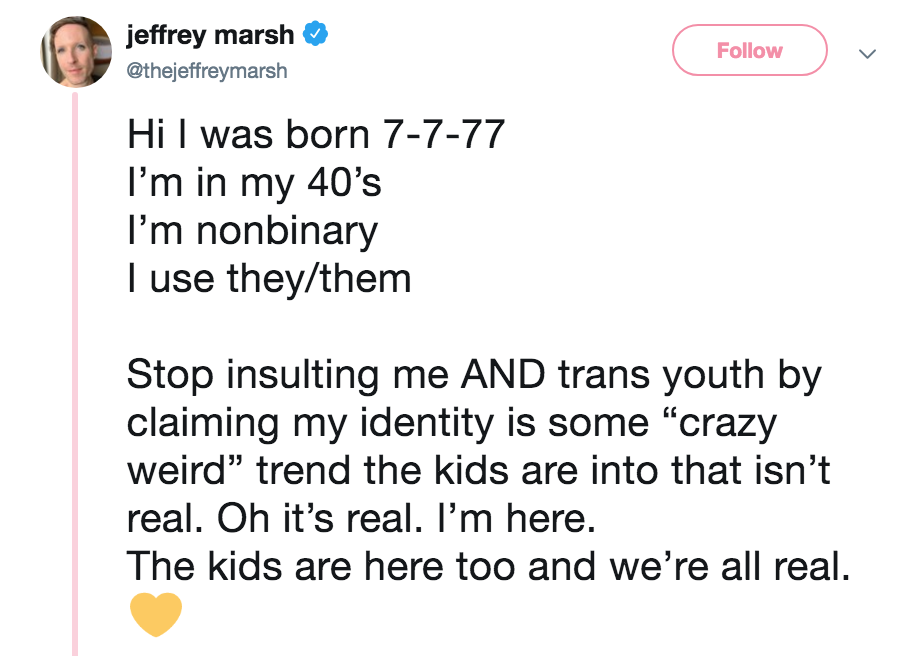
Task: Click the blue verified badge icon
Action: point(315,34)
